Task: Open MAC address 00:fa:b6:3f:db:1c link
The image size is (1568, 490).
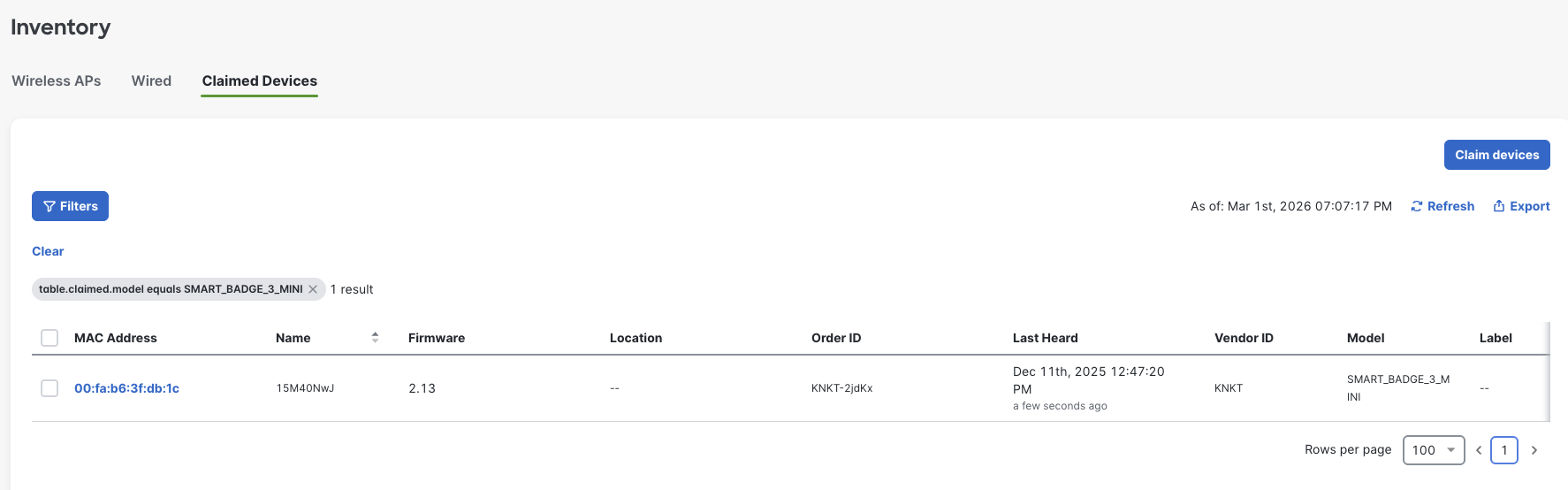Action: [x=126, y=388]
